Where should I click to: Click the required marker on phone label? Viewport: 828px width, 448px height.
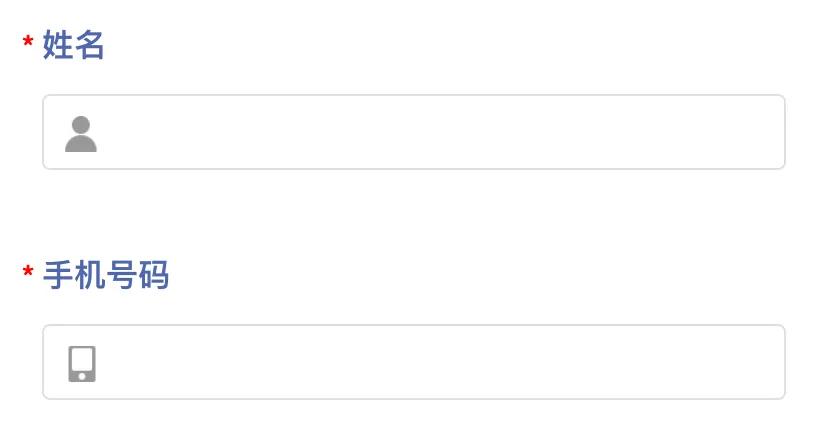point(28,273)
